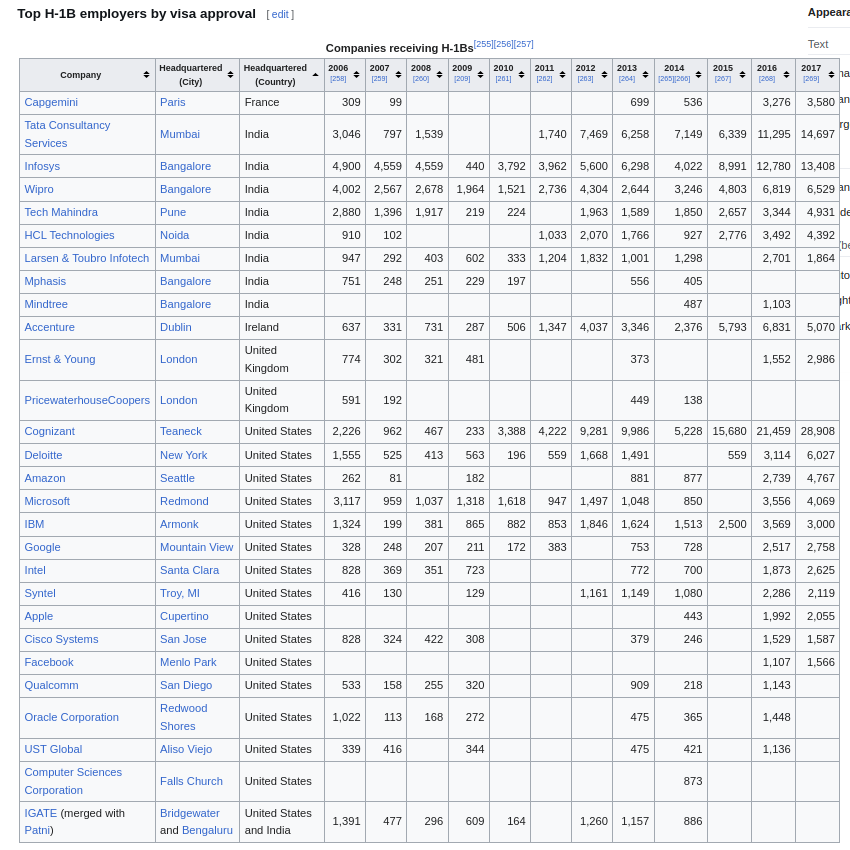Open the Patni link in IGATE row

pyautogui.click(x=37, y=830)
